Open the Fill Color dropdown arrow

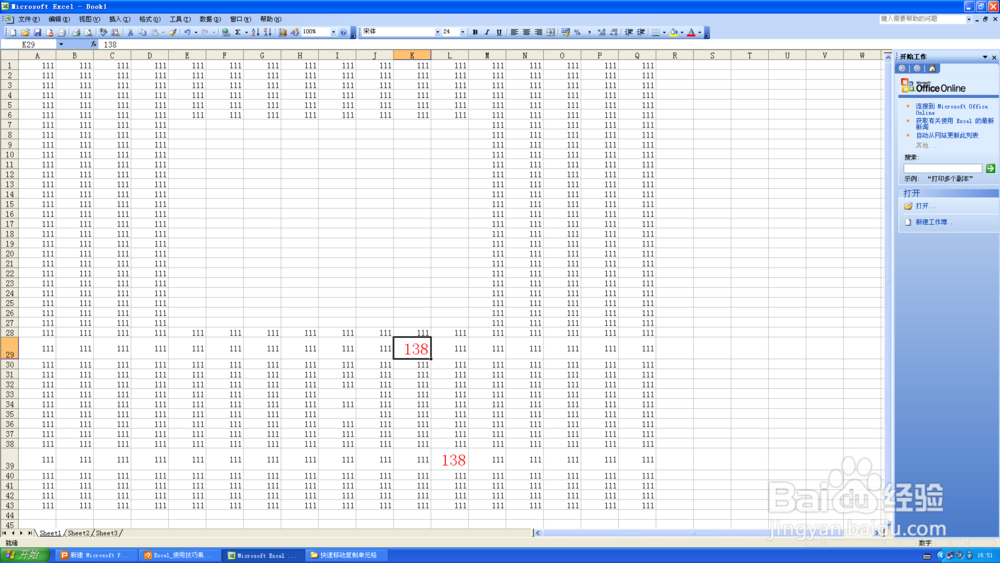pos(682,32)
